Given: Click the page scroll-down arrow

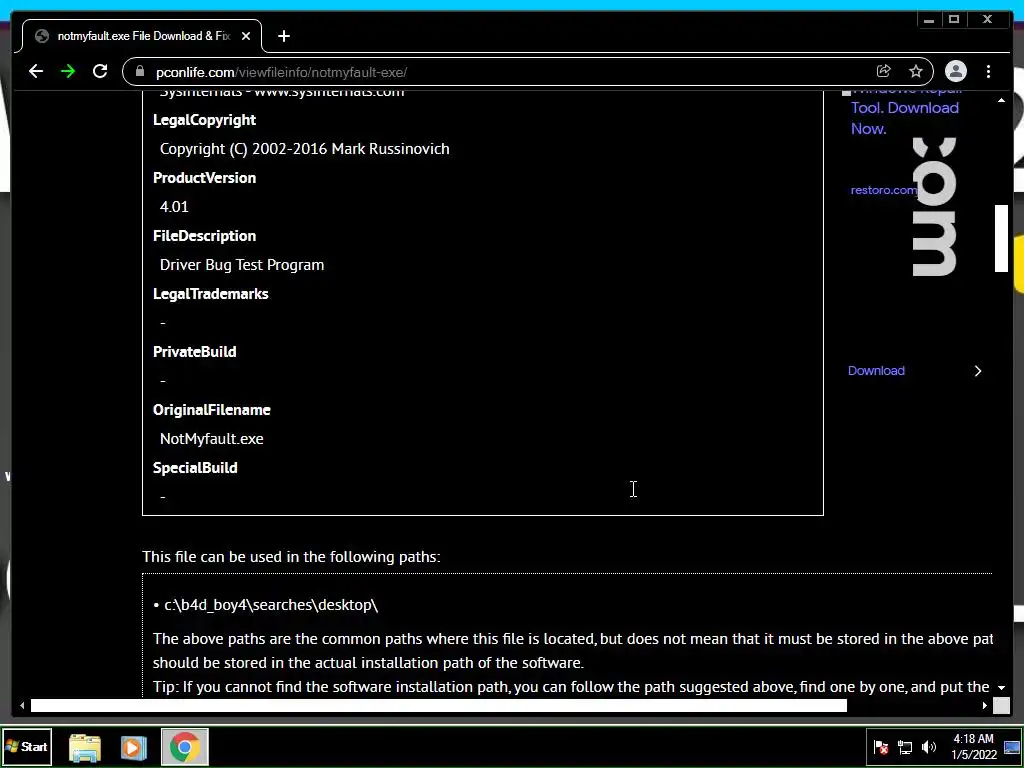Looking at the screenshot, I should pyautogui.click(x=1001, y=688).
